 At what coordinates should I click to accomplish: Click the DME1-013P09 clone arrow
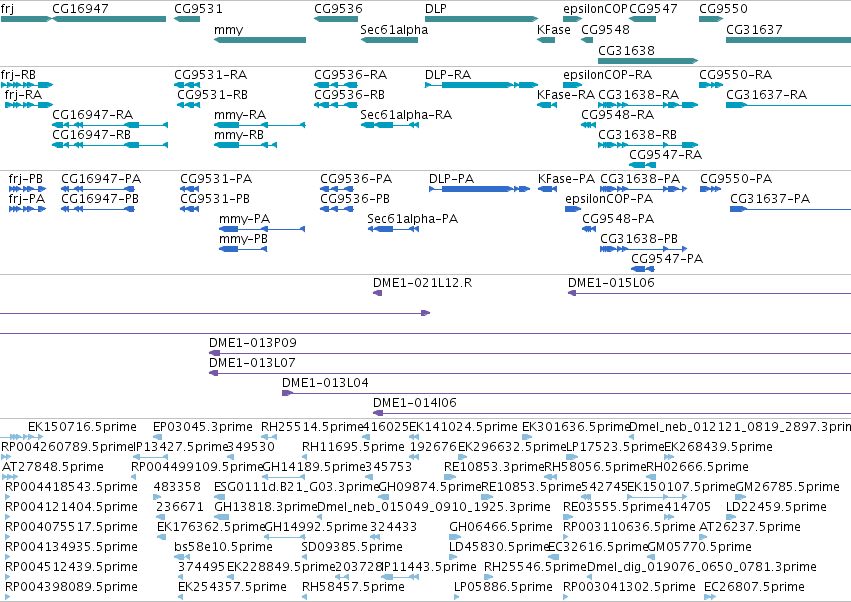pyautogui.click(x=530, y=353)
